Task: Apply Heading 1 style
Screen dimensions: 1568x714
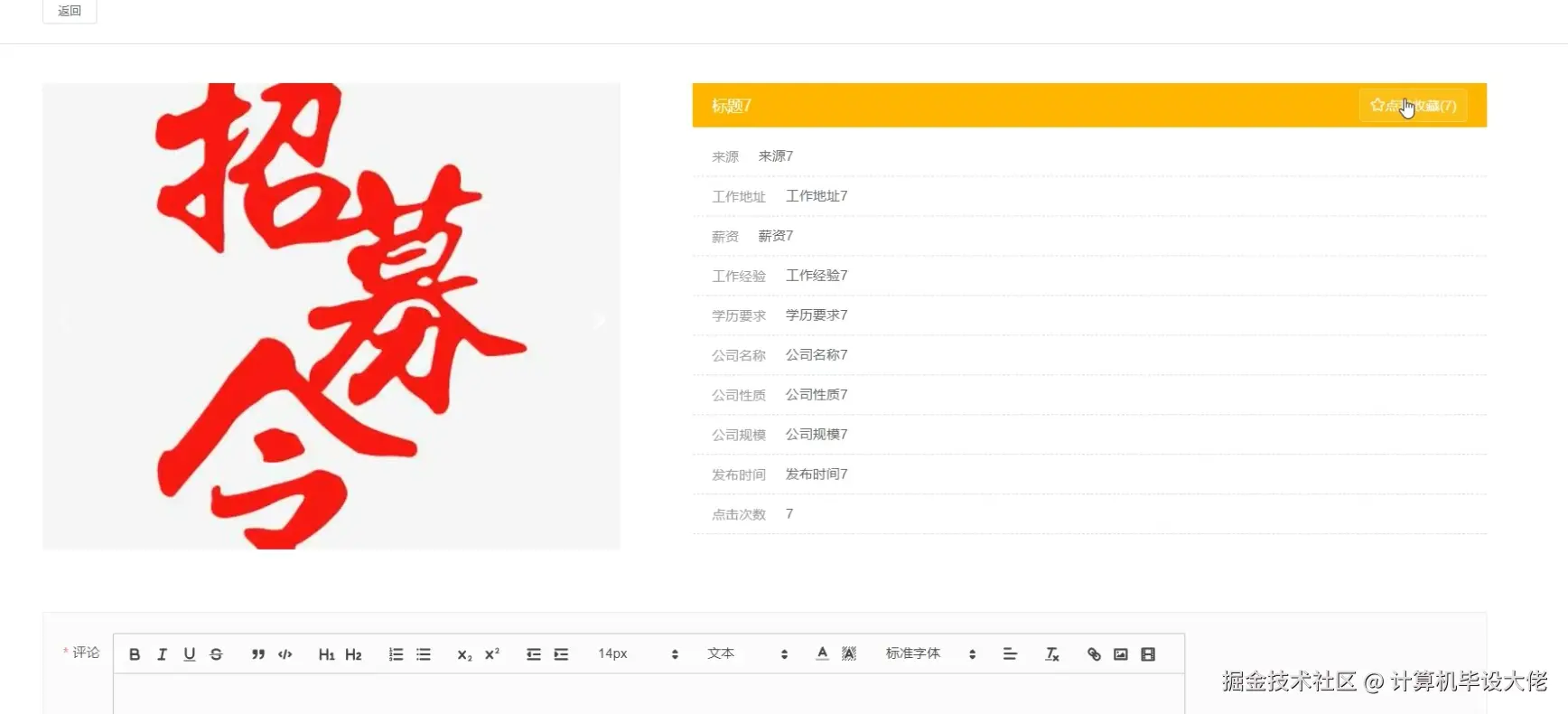Action: click(326, 654)
